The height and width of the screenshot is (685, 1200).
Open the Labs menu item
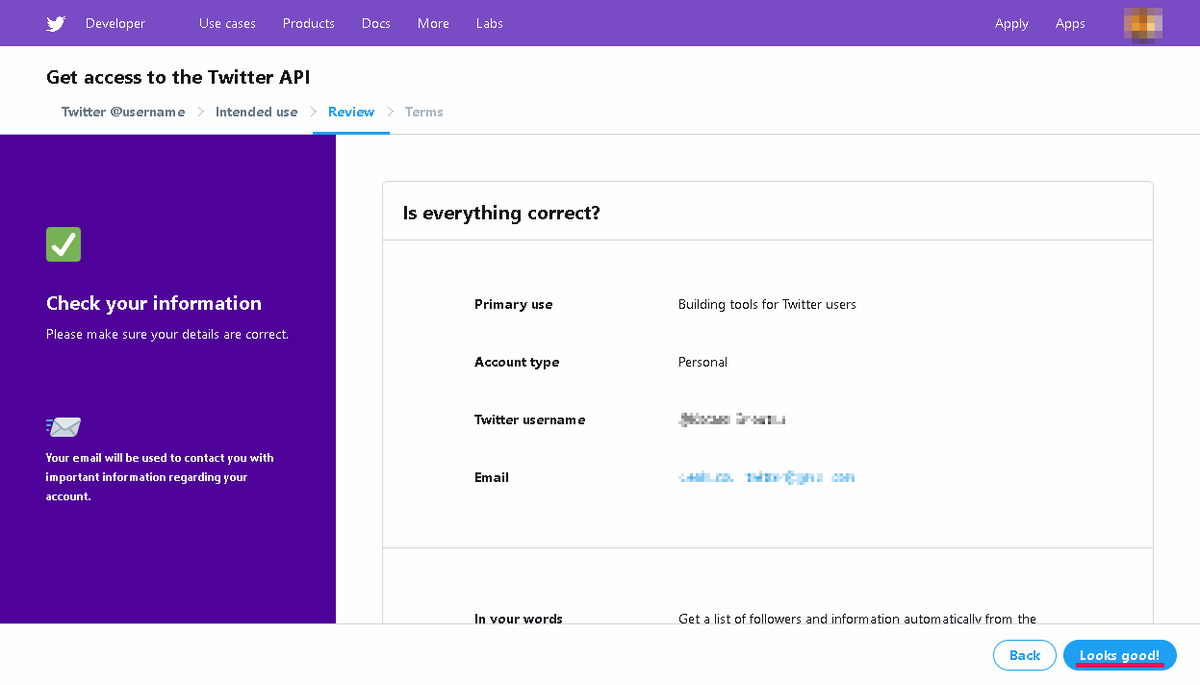489,24
